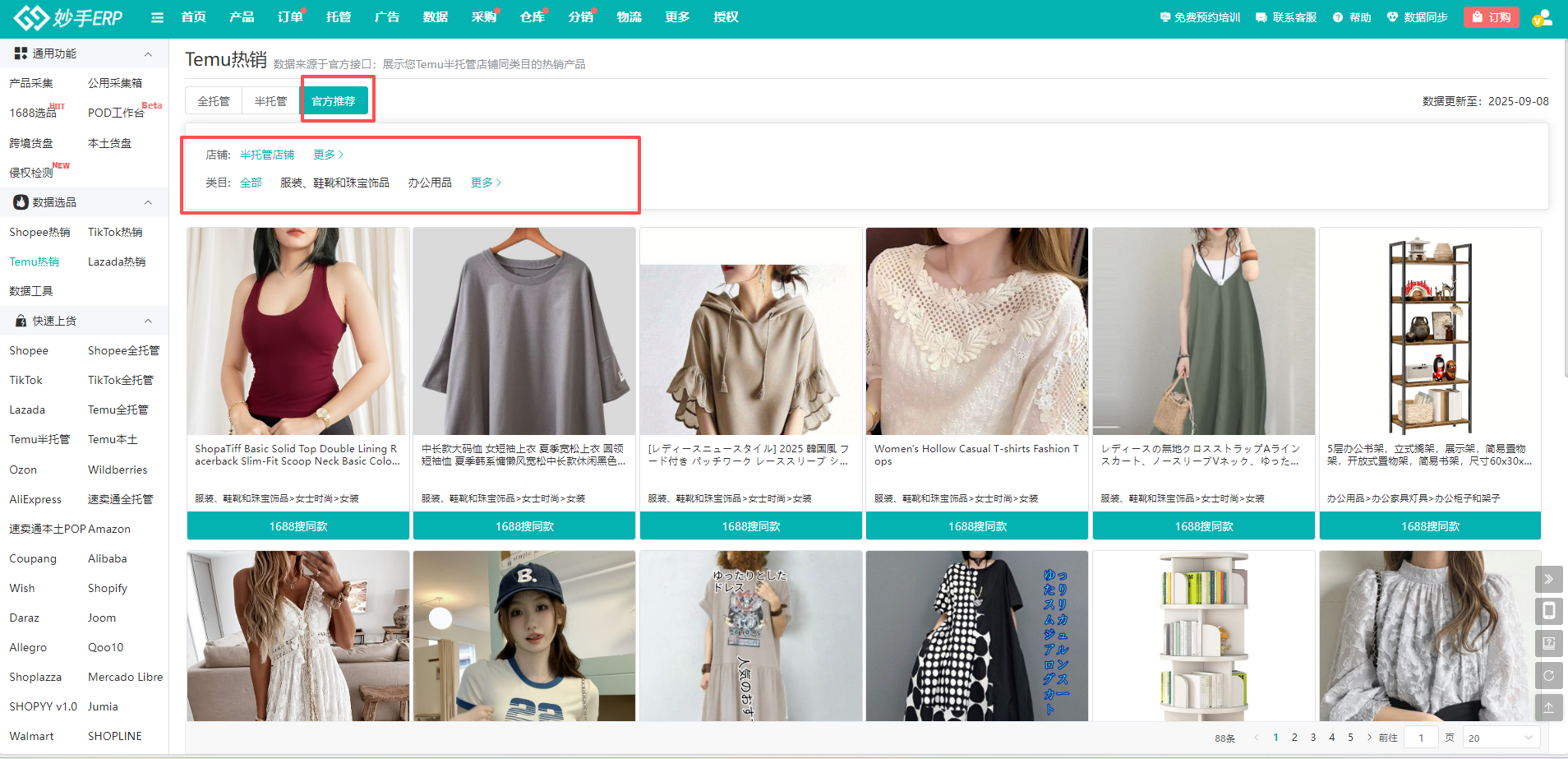Image resolution: width=1568 pixels, height=759 pixels.
Task: Select the 半托管店铺 store filter
Action: pyautogui.click(x=267, y=155)
